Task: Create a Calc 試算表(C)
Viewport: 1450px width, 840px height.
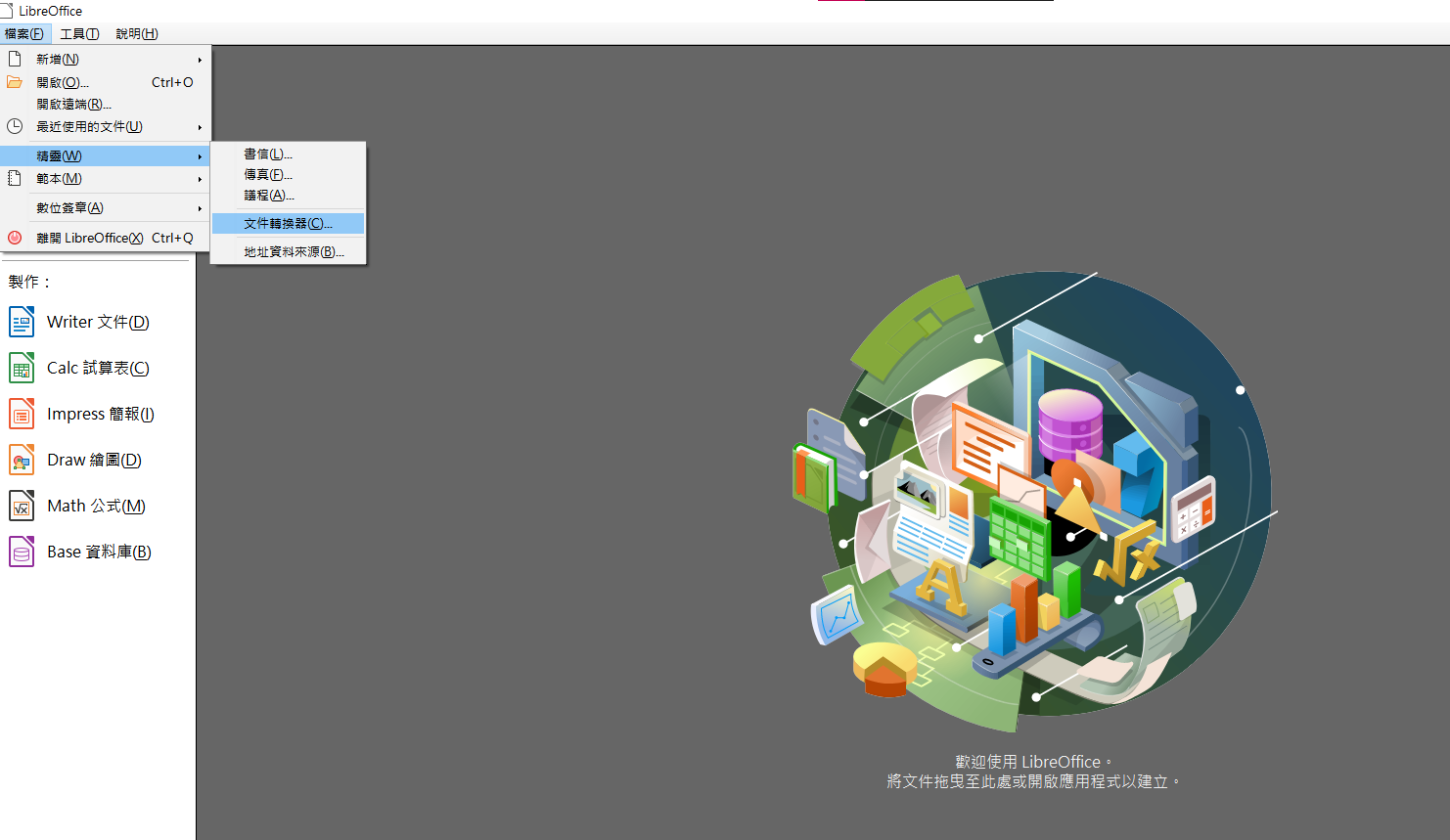Action: point(98,368)
